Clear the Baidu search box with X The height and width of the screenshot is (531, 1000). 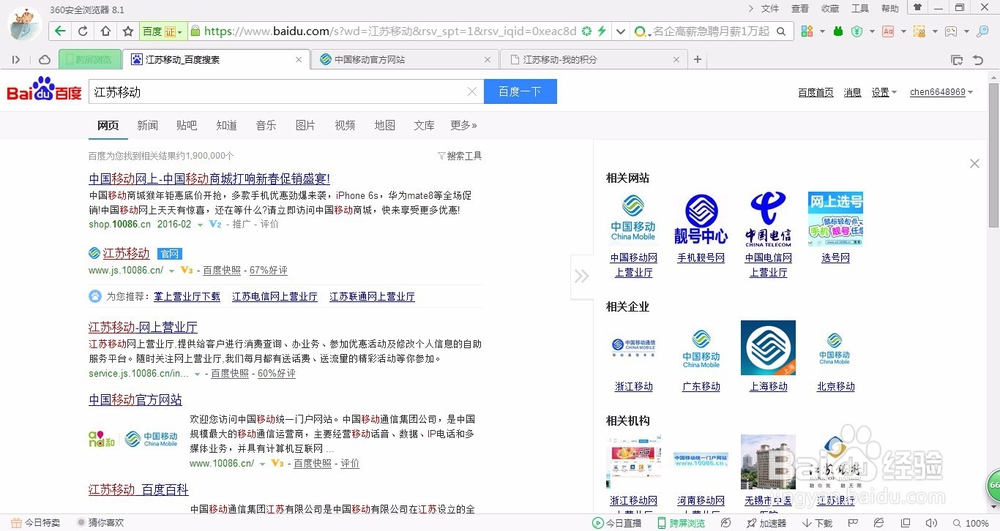pos(472,92)
